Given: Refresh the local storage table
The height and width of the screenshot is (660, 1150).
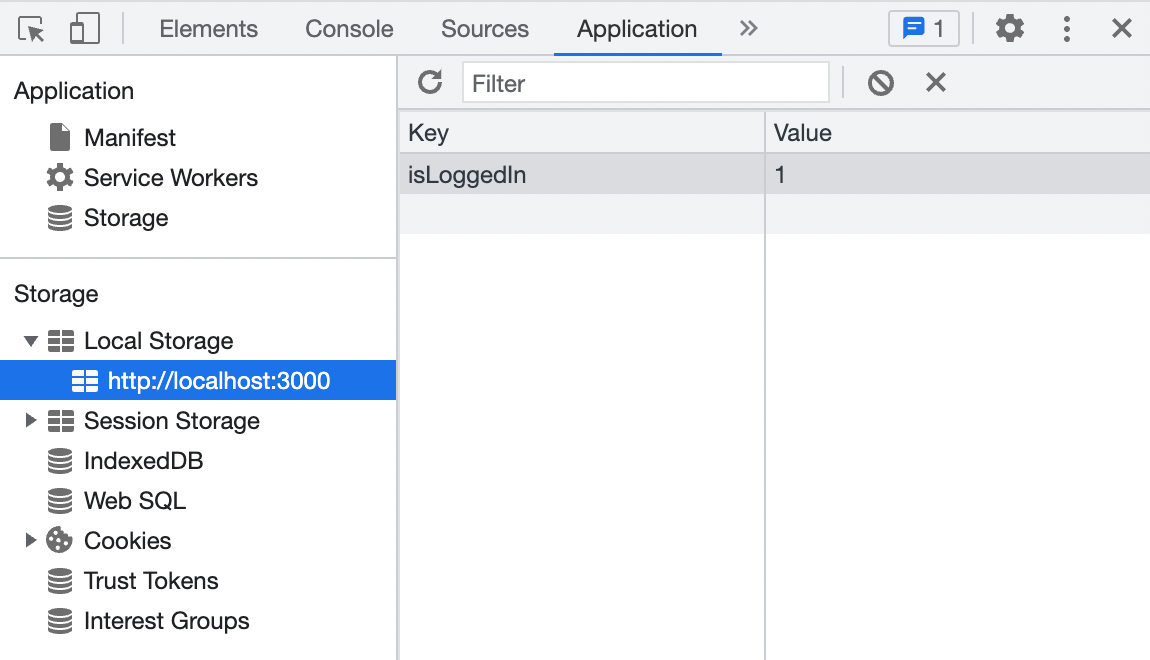Looking at the screenshot, I should click(x=430, y=82).
